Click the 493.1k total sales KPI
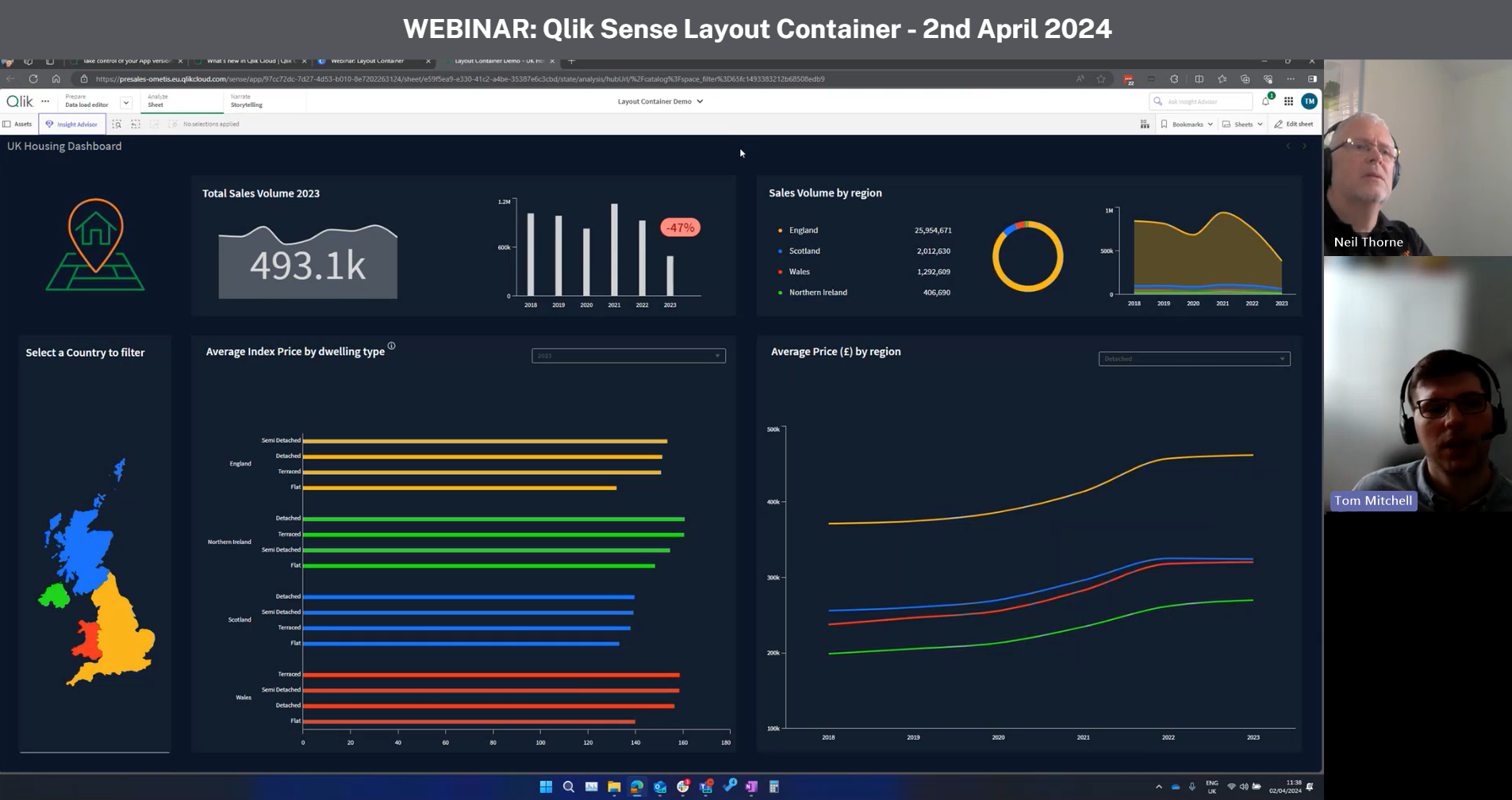Viewport: 1512px width, 800px height. pyautogui.click(x=308, y=265)
